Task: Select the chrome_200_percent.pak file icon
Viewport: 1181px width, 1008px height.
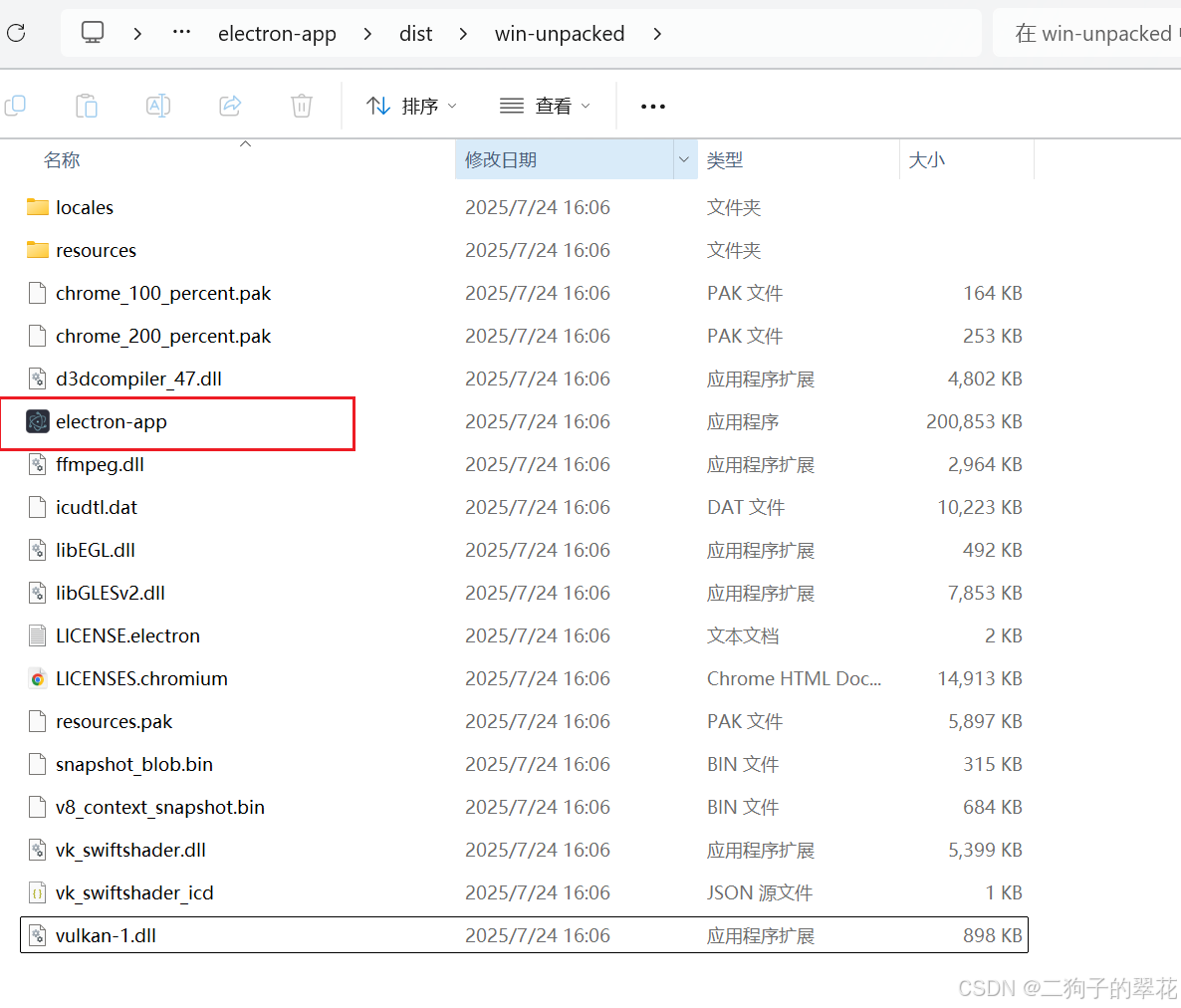Action: pyautogui.click(x=37, y=336)
